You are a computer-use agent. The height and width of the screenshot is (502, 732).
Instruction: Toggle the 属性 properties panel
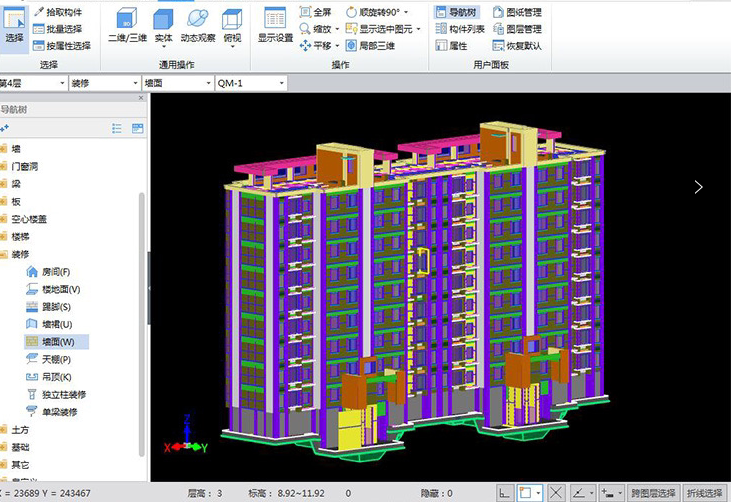451,46
